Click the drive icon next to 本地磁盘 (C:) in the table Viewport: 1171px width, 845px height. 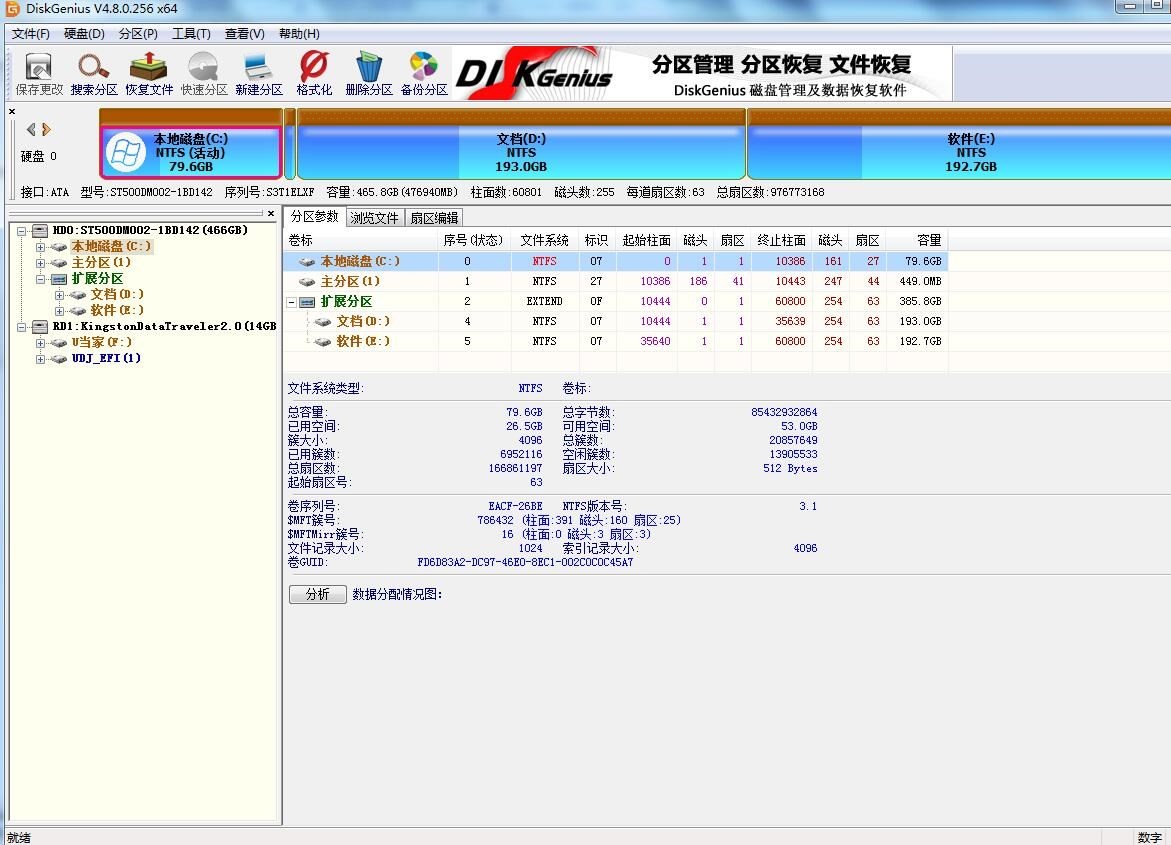tap(307, 261)
